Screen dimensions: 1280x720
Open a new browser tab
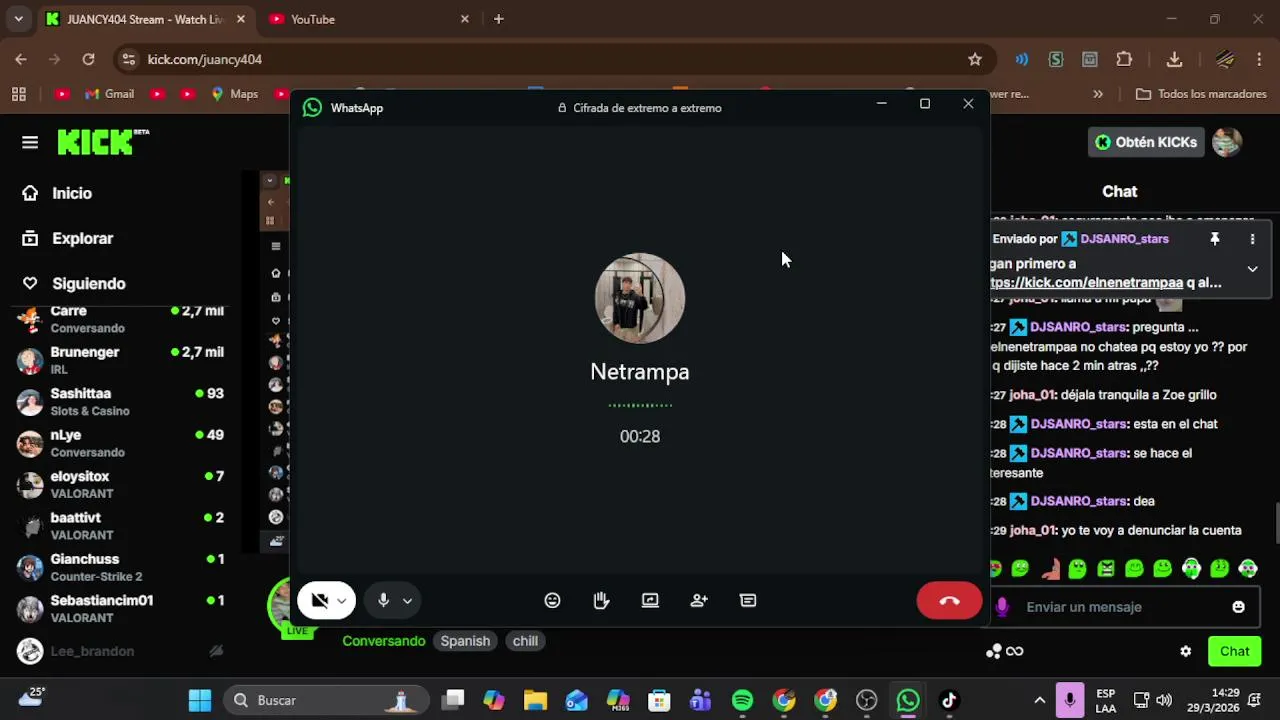click(498, 19)
